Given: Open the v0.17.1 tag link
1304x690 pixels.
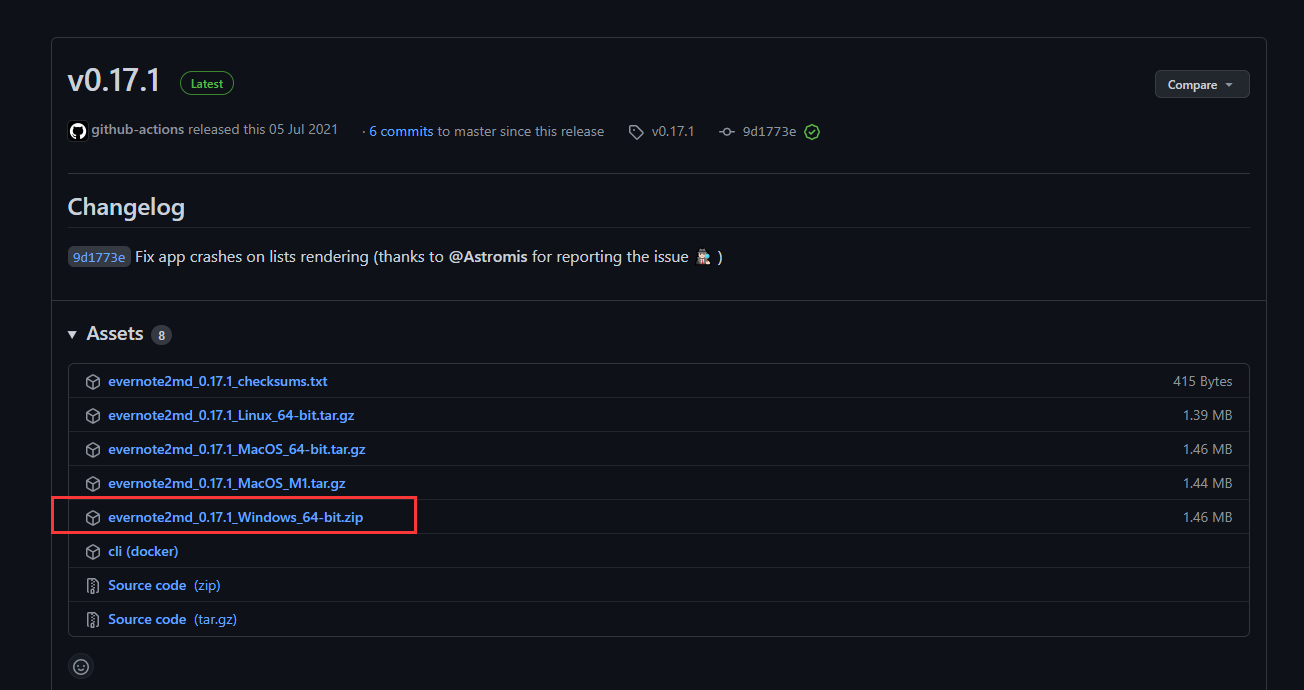Looking at the screenshot, I should tap(673, 131).
